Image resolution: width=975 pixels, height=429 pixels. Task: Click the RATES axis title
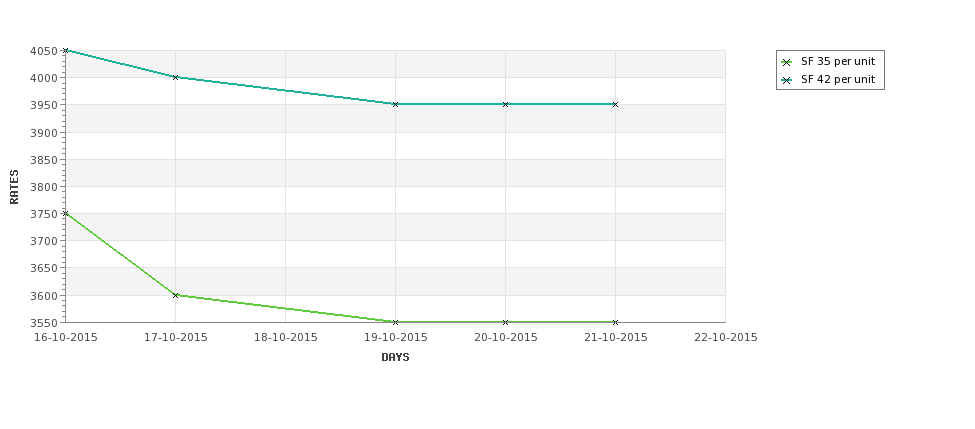coord(14,187)
